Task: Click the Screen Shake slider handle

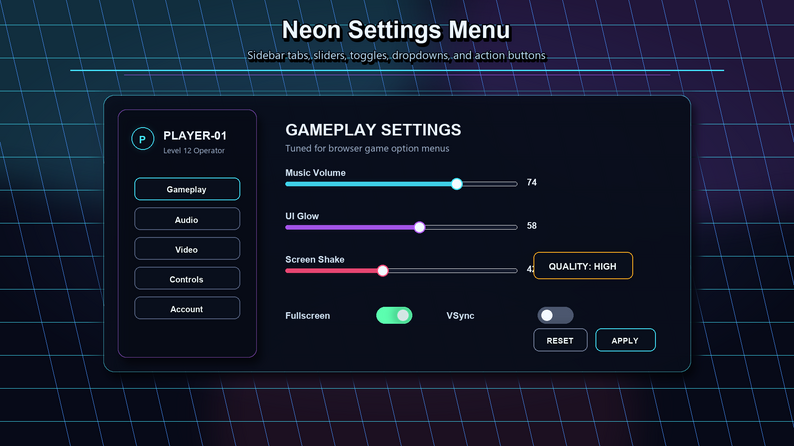Action: [383, 271]
